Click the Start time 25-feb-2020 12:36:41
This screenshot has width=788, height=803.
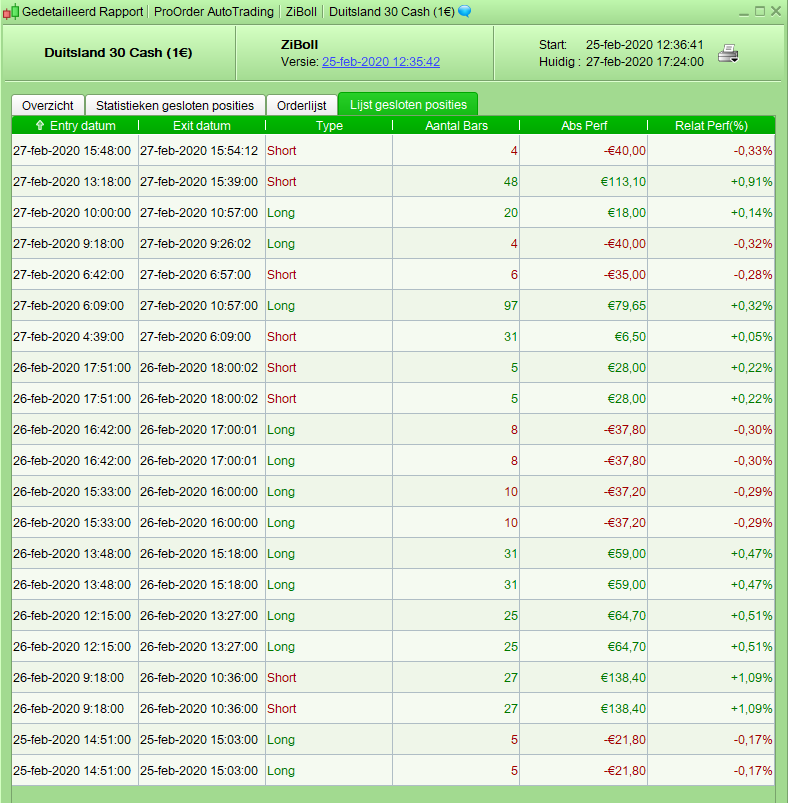tap(645, 45)
